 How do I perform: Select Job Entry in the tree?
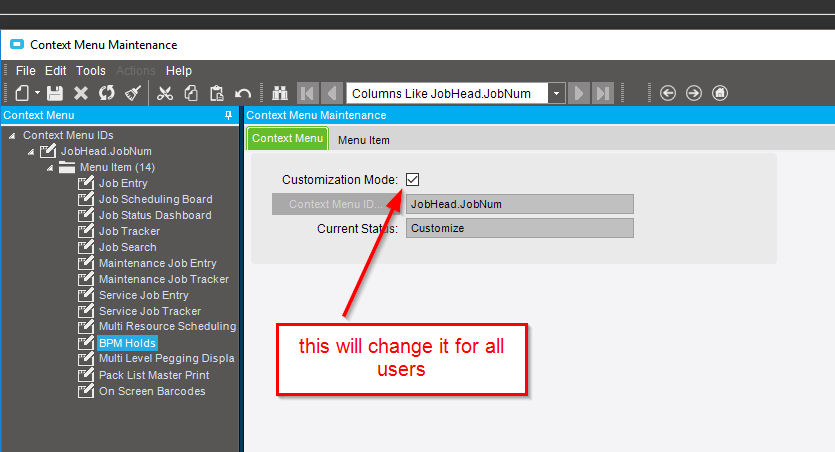tap(123, 183)
